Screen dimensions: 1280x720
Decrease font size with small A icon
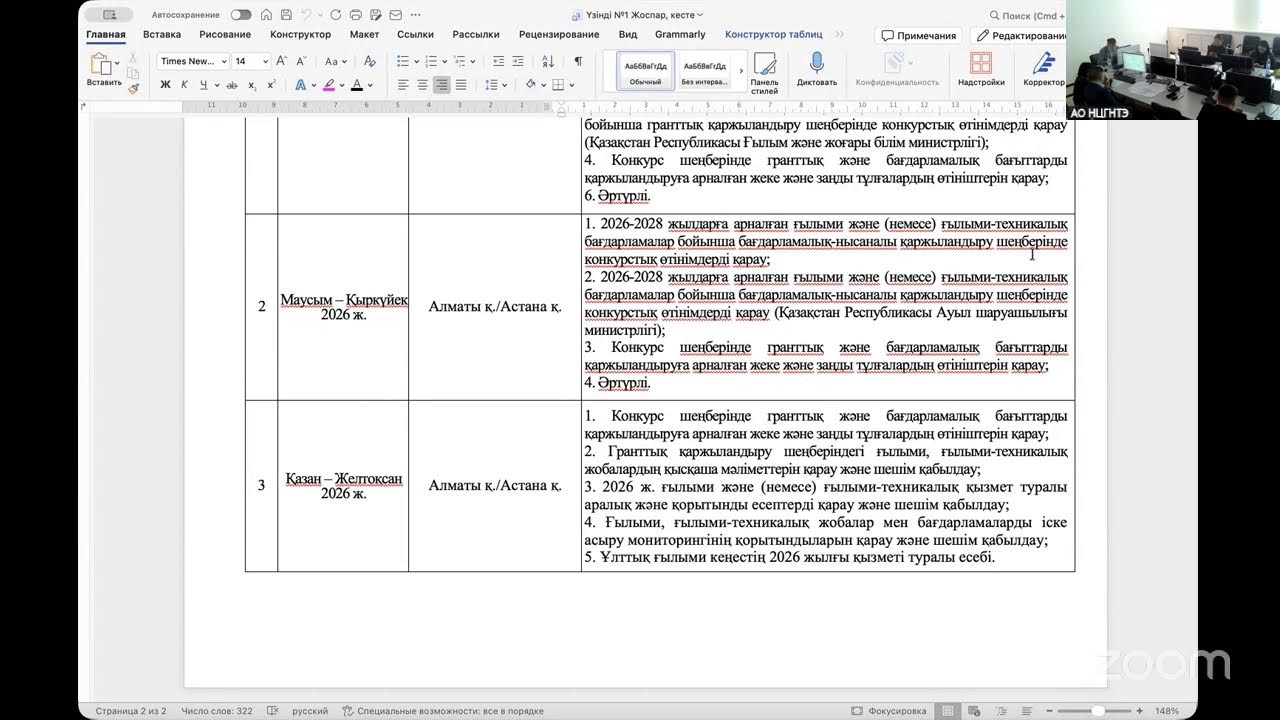(x=301, y=61)
